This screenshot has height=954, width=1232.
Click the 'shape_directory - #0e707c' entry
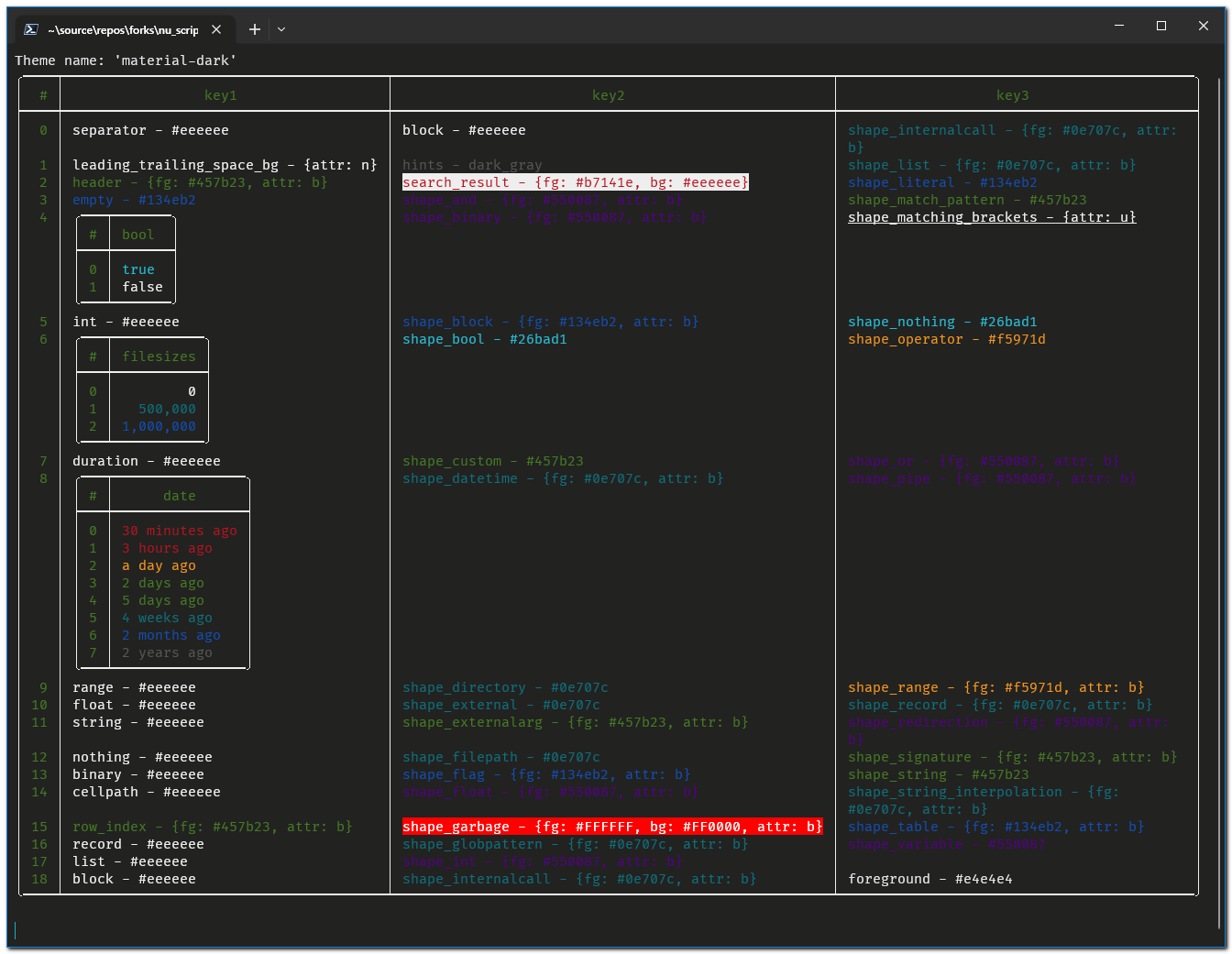click(506, 687)
